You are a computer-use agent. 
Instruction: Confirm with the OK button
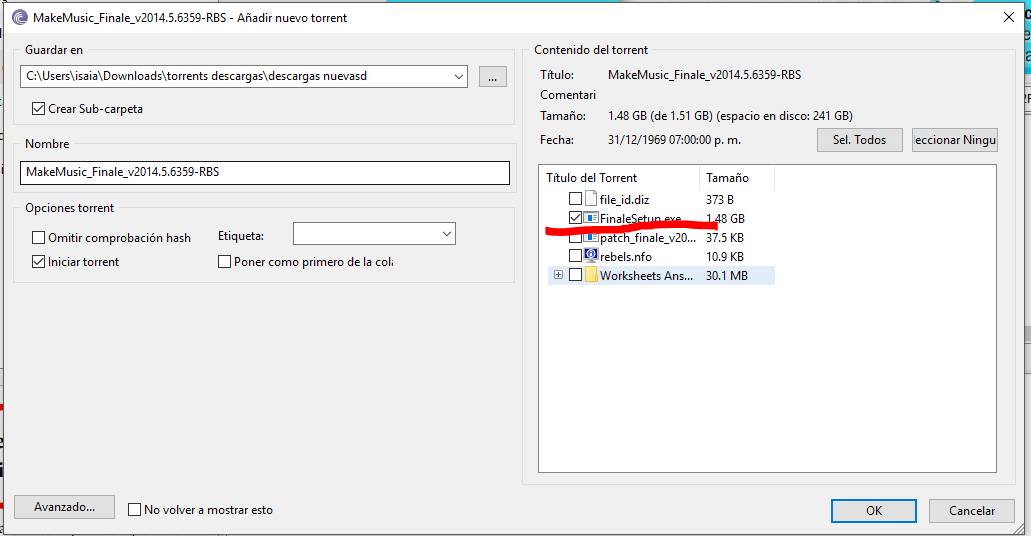[874, 511]
